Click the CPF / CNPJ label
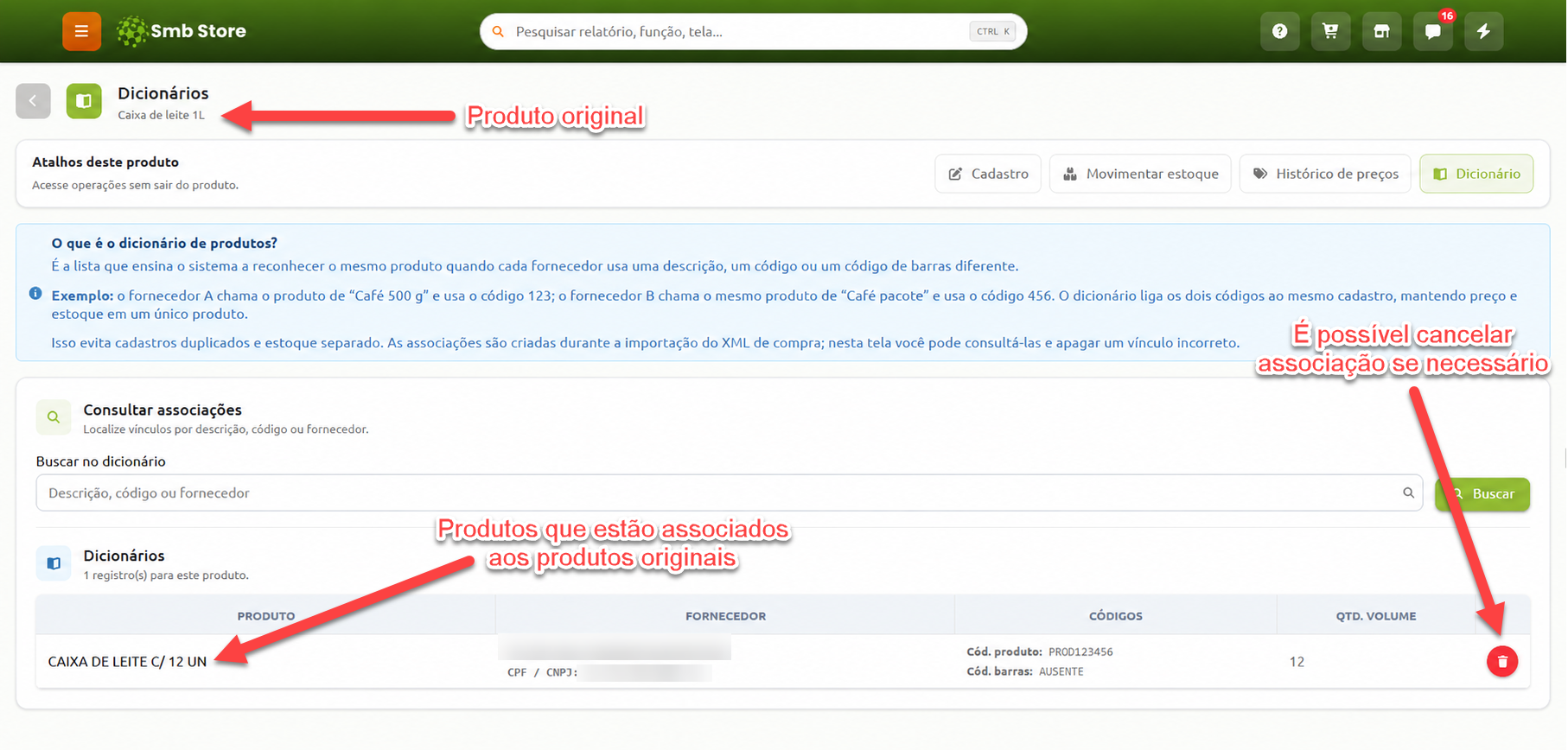 (542, 672)
